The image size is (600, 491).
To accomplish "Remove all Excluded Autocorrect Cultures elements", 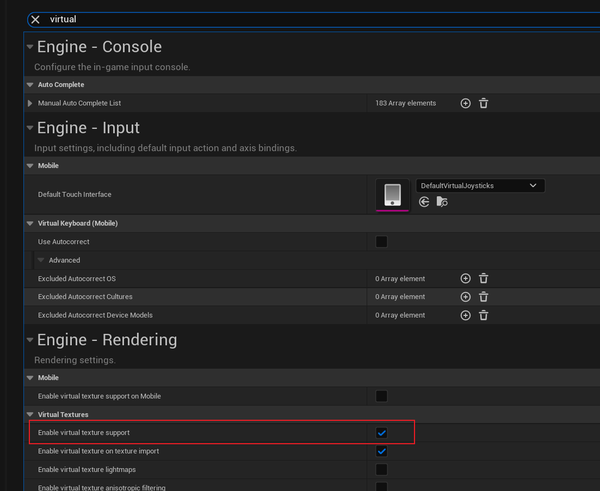I will (x=484, y=297).
